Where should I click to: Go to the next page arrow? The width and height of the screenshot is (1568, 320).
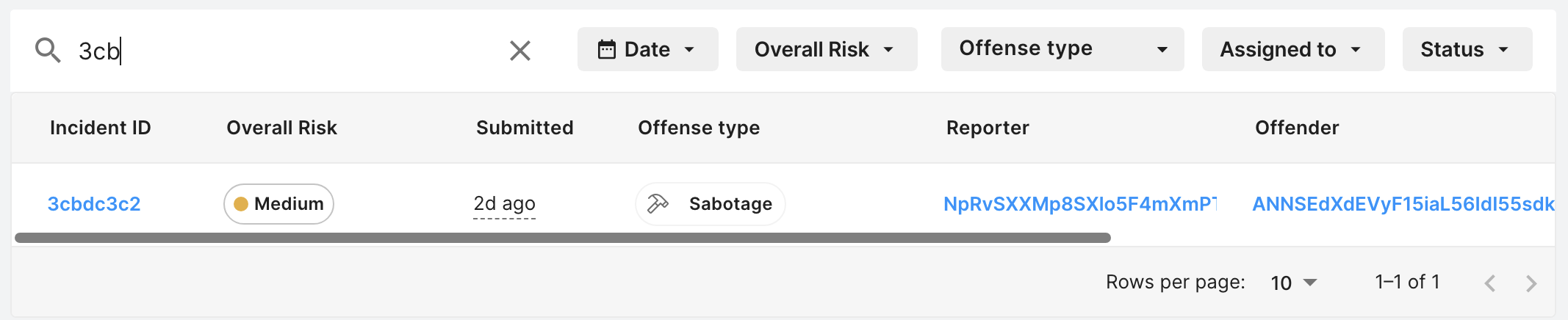pos(1531,283)
